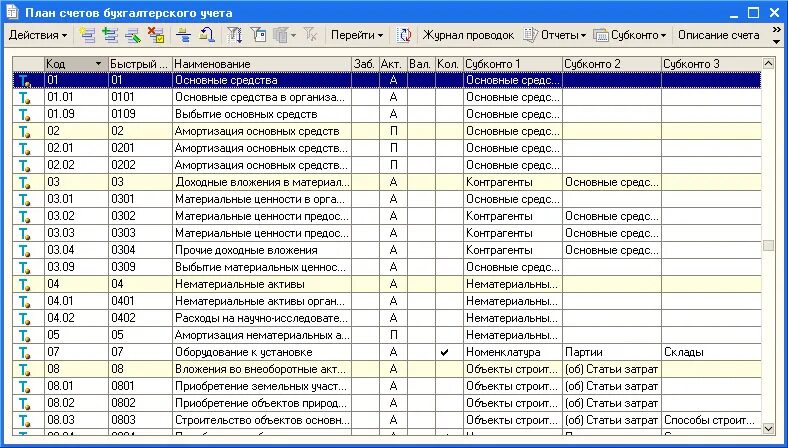Click the Кол. column header
This screenshot has width=788, height=448.
[x=449, y=64]
